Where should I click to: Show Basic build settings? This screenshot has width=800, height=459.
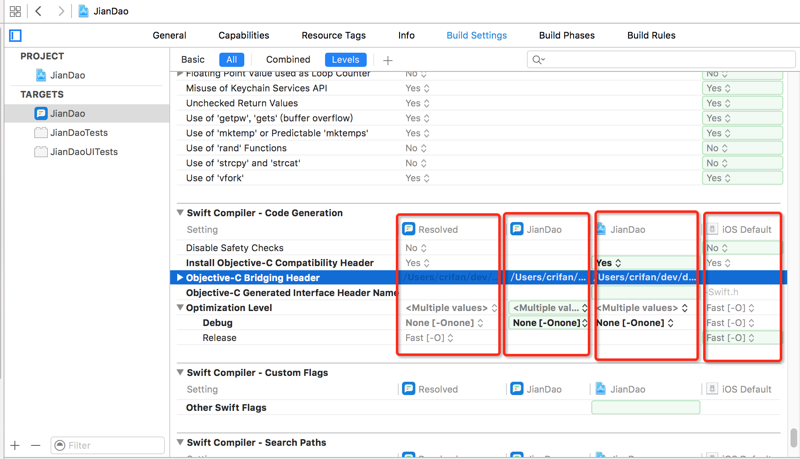[193, 60]
